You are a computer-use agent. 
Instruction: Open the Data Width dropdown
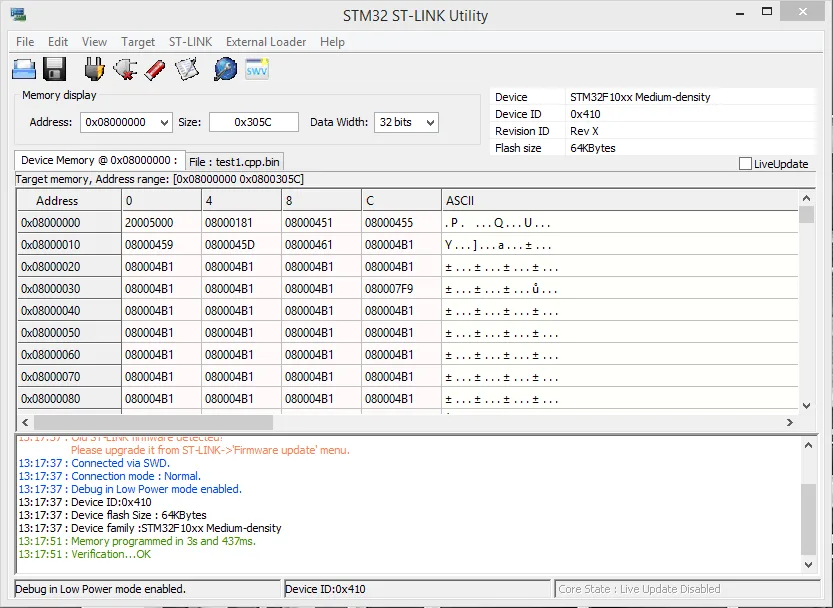pos(431,123)
